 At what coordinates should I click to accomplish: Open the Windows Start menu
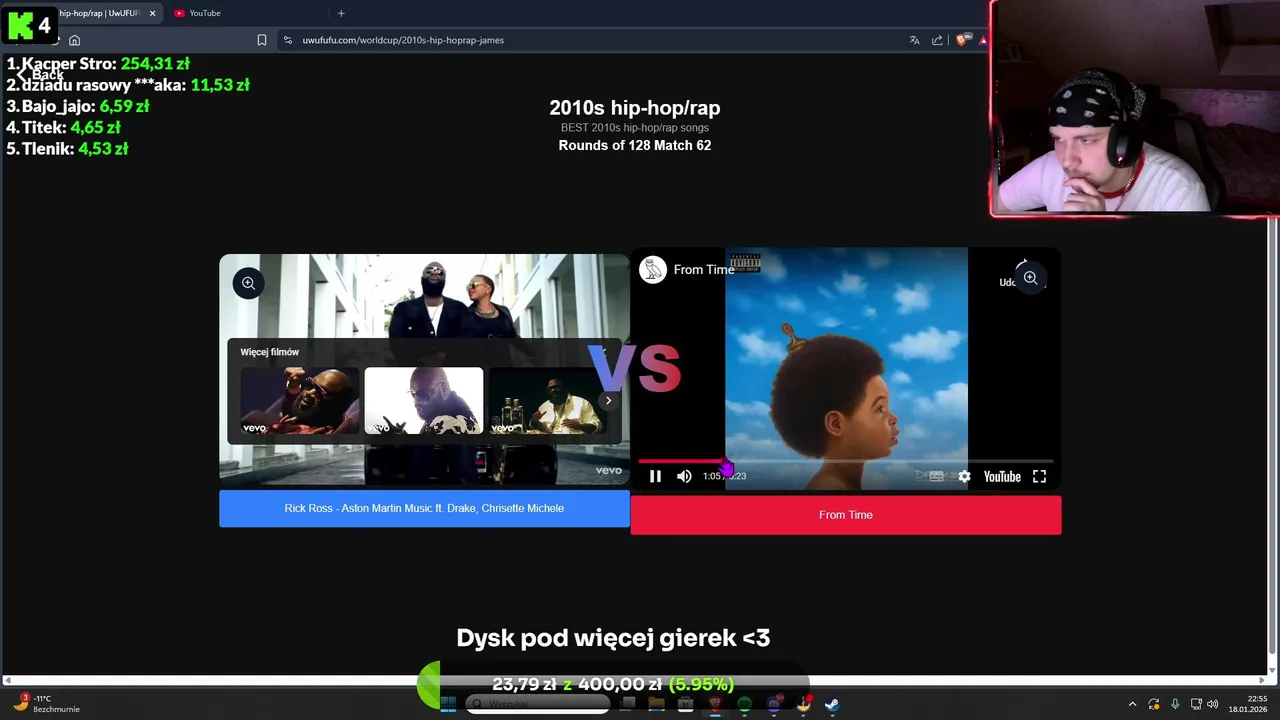coord(448,704)
